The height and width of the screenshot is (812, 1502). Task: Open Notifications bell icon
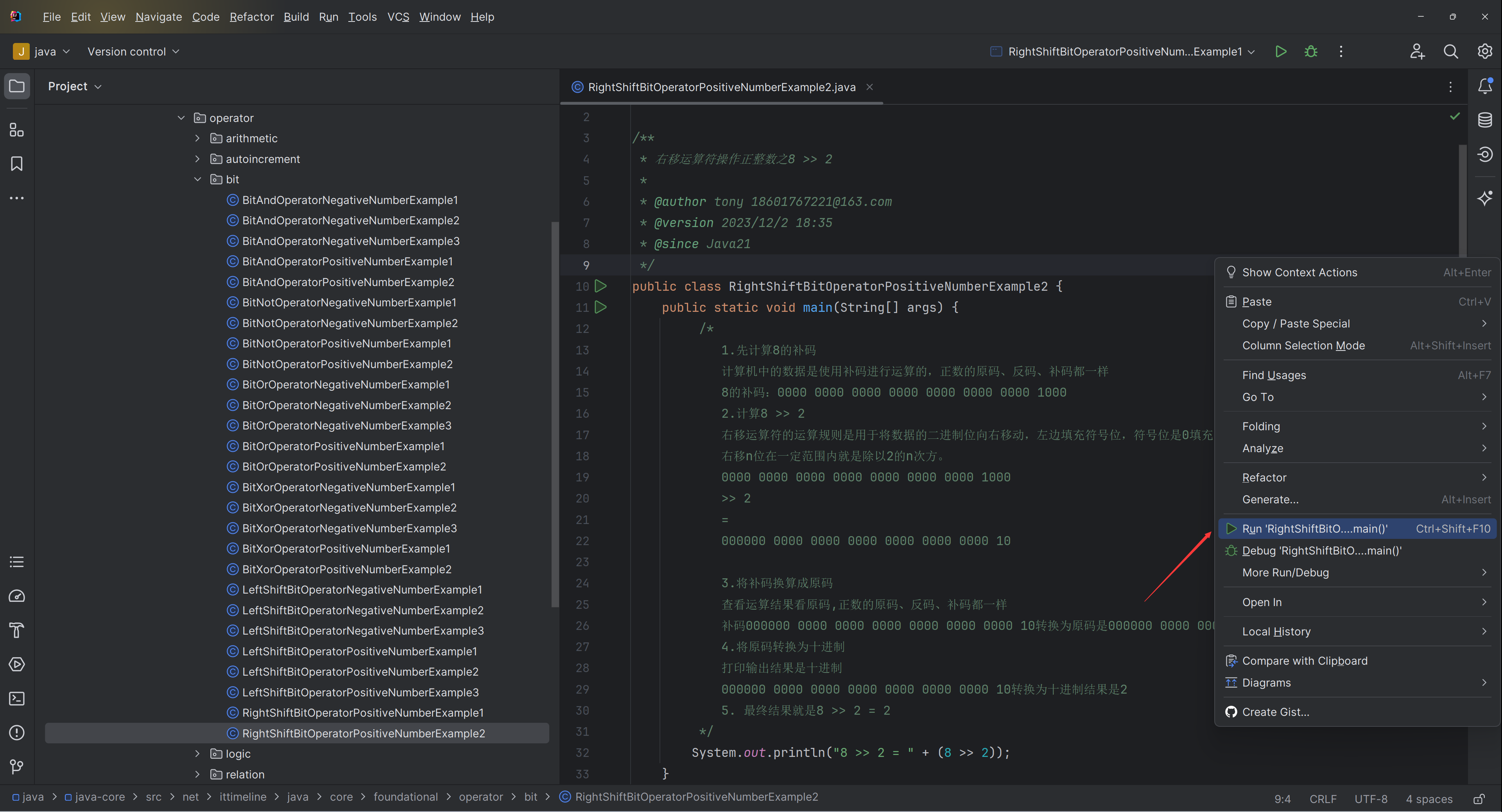(1484, 86)
